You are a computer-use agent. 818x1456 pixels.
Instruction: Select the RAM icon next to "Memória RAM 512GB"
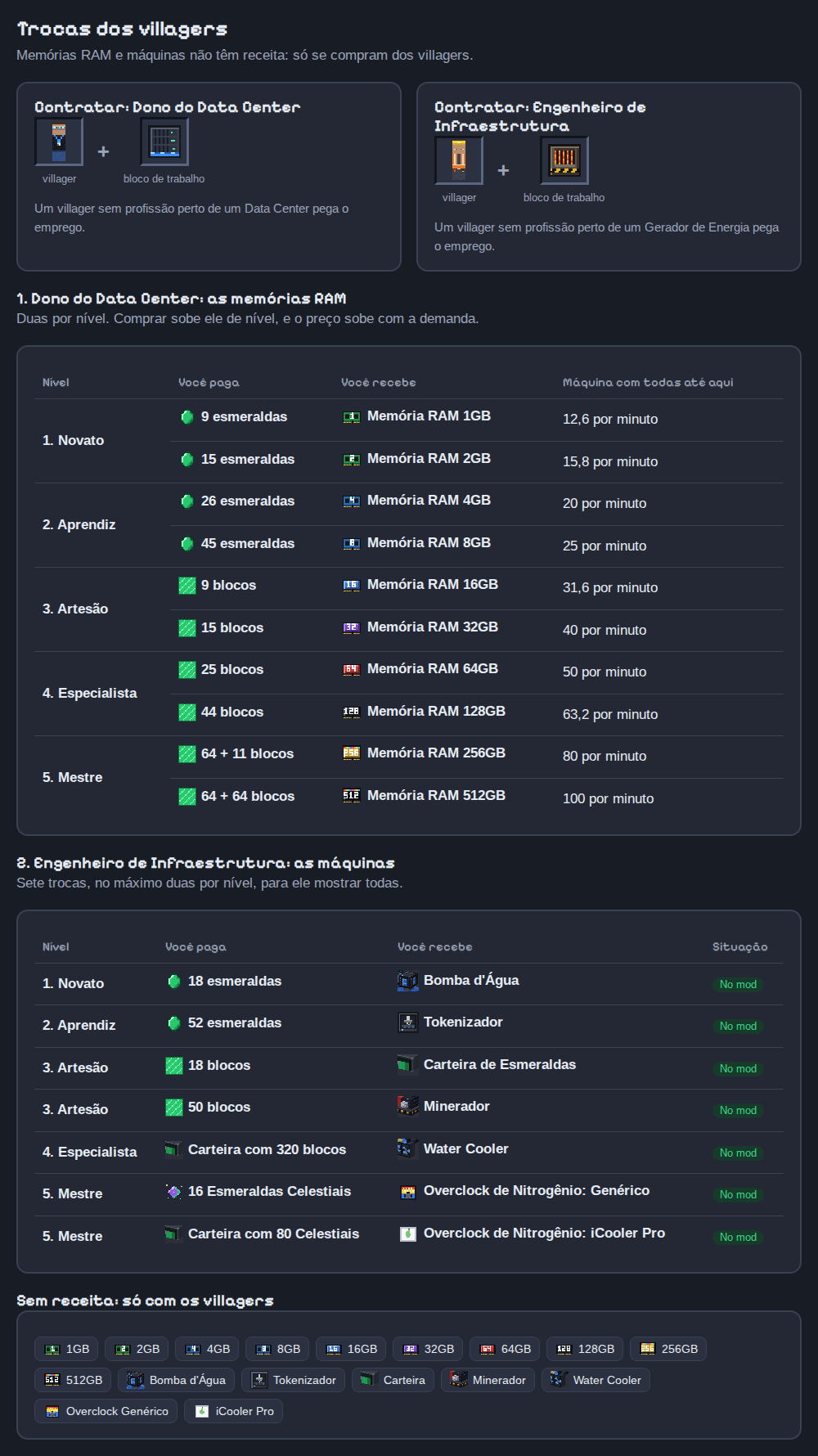point(351,796)
